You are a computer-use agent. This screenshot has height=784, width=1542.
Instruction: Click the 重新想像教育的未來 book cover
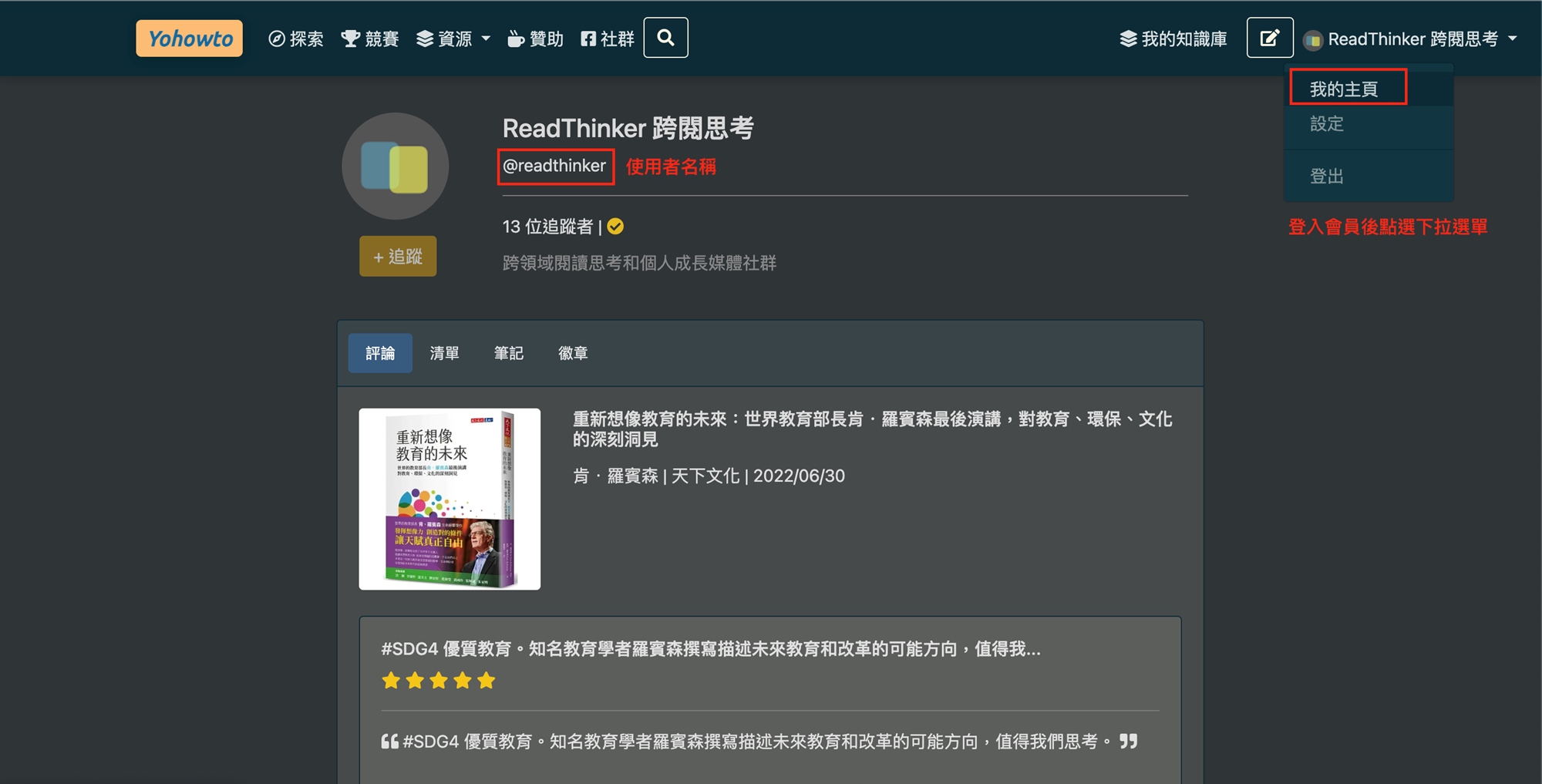pos(449,499)
